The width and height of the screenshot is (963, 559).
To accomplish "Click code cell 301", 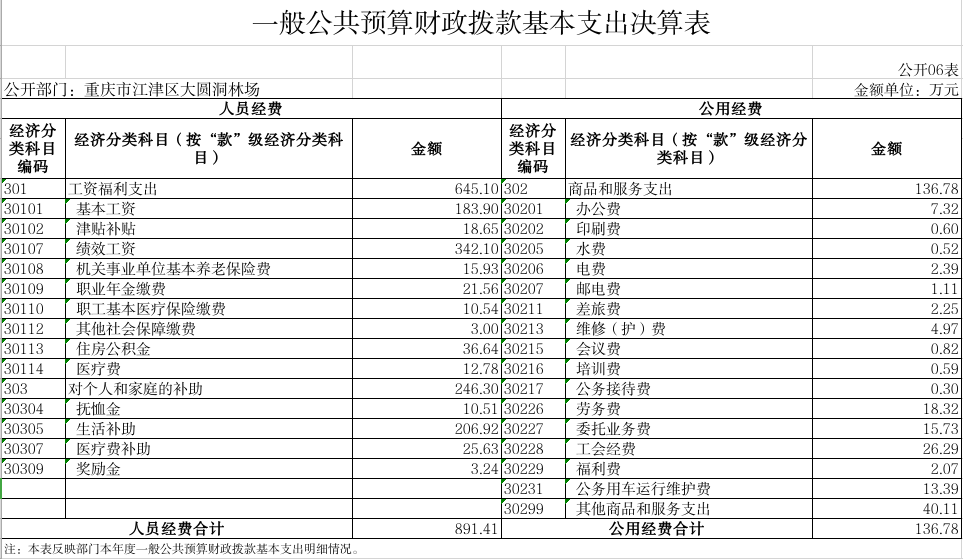I will tap(33, 189).
